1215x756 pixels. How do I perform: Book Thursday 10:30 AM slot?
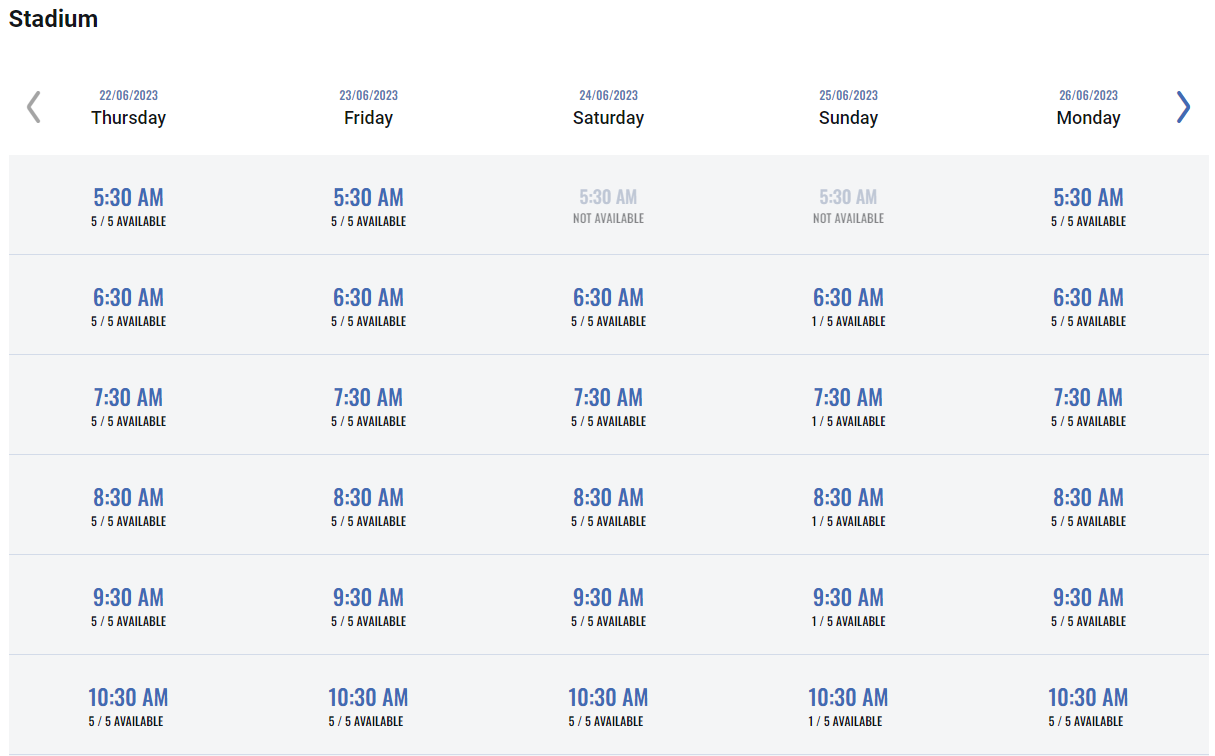coord(128,704)
